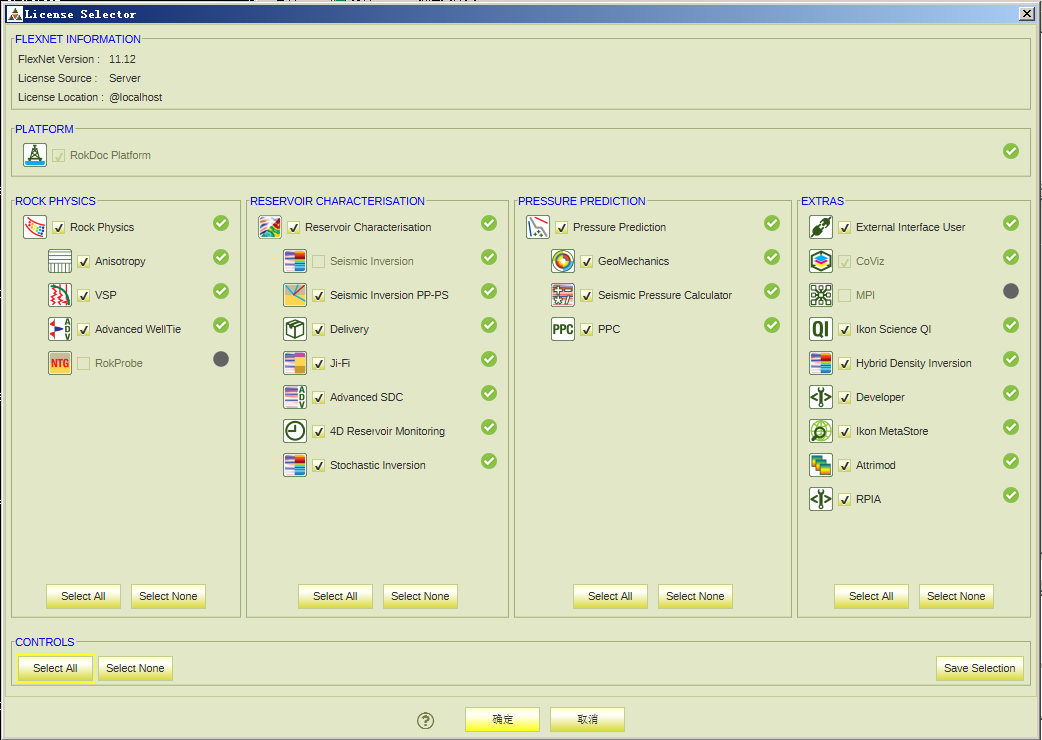Image resolution: width=1042 pixels, height=740 pixels.
Task: Toggle the PPC checkbox
Action: pos(587,329)
